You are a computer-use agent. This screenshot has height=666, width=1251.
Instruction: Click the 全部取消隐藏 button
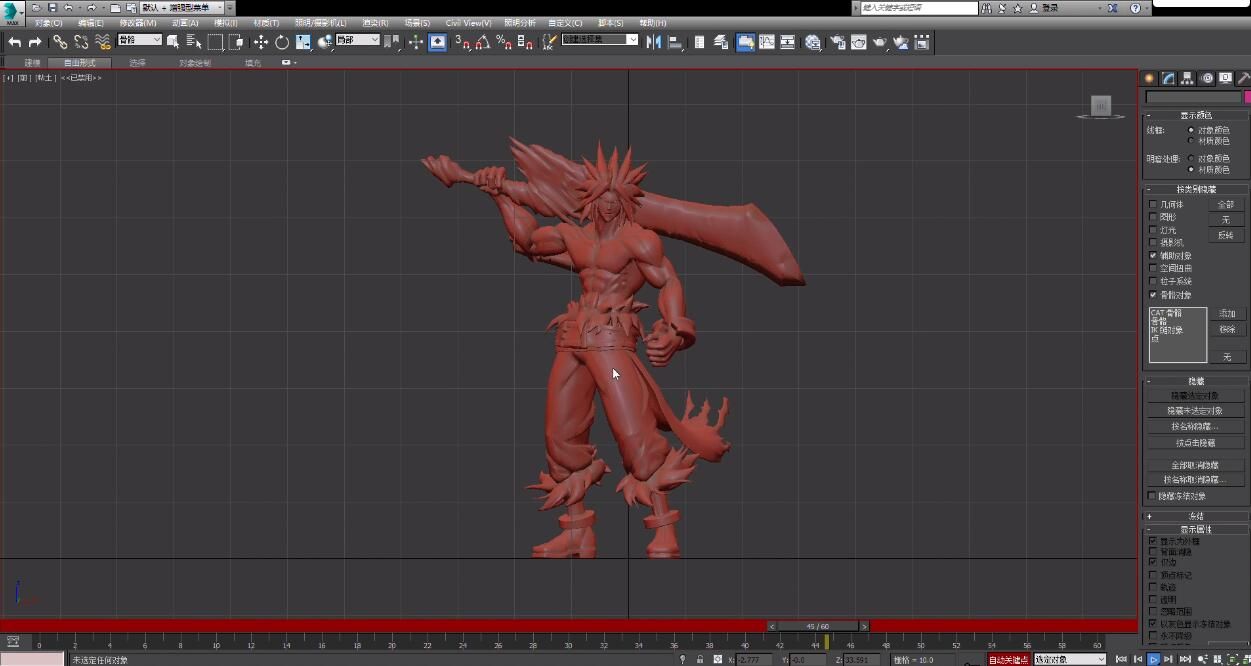tap(1195, 465)
